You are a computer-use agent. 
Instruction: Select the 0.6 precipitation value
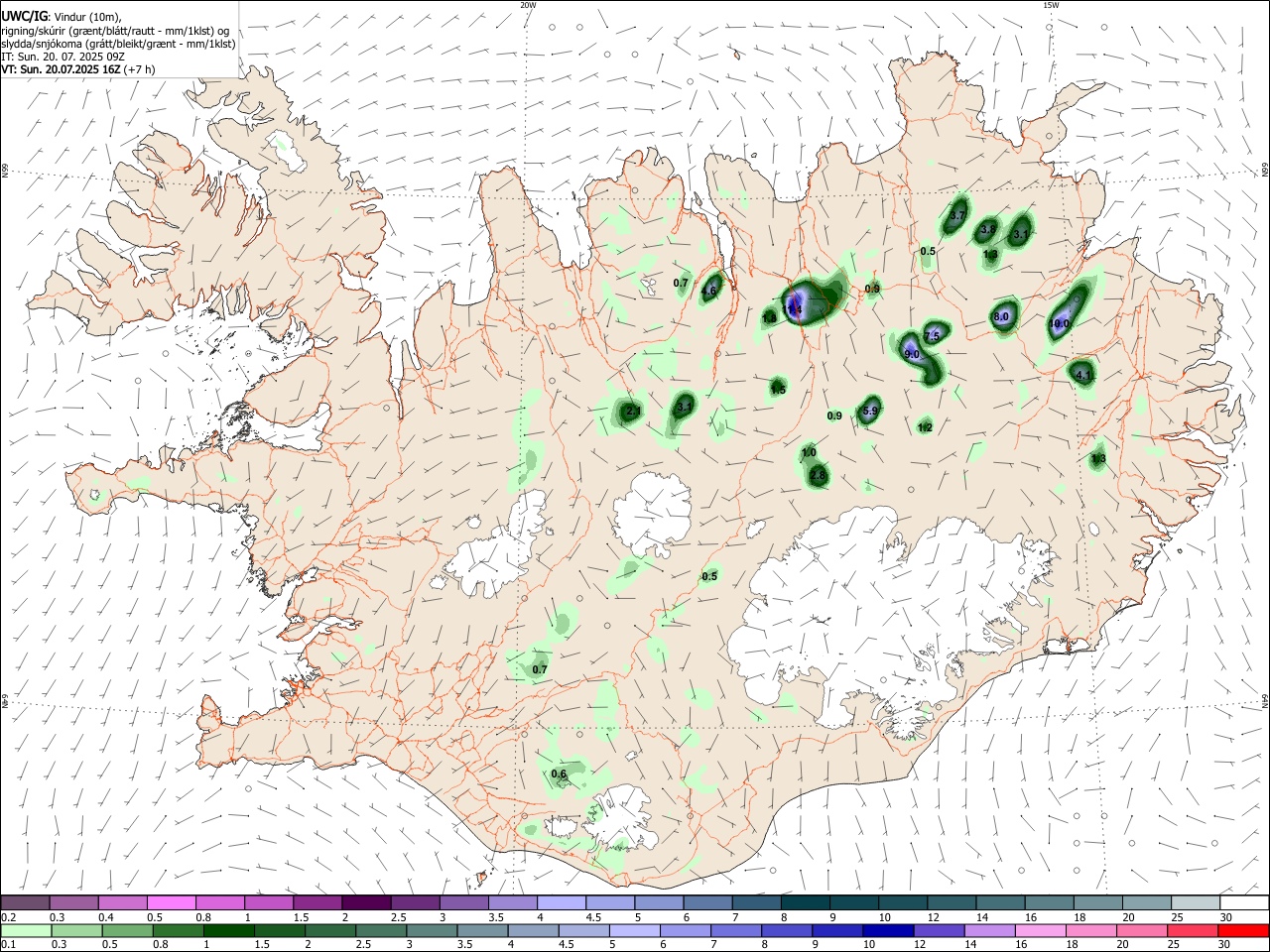tap(559, 774)
